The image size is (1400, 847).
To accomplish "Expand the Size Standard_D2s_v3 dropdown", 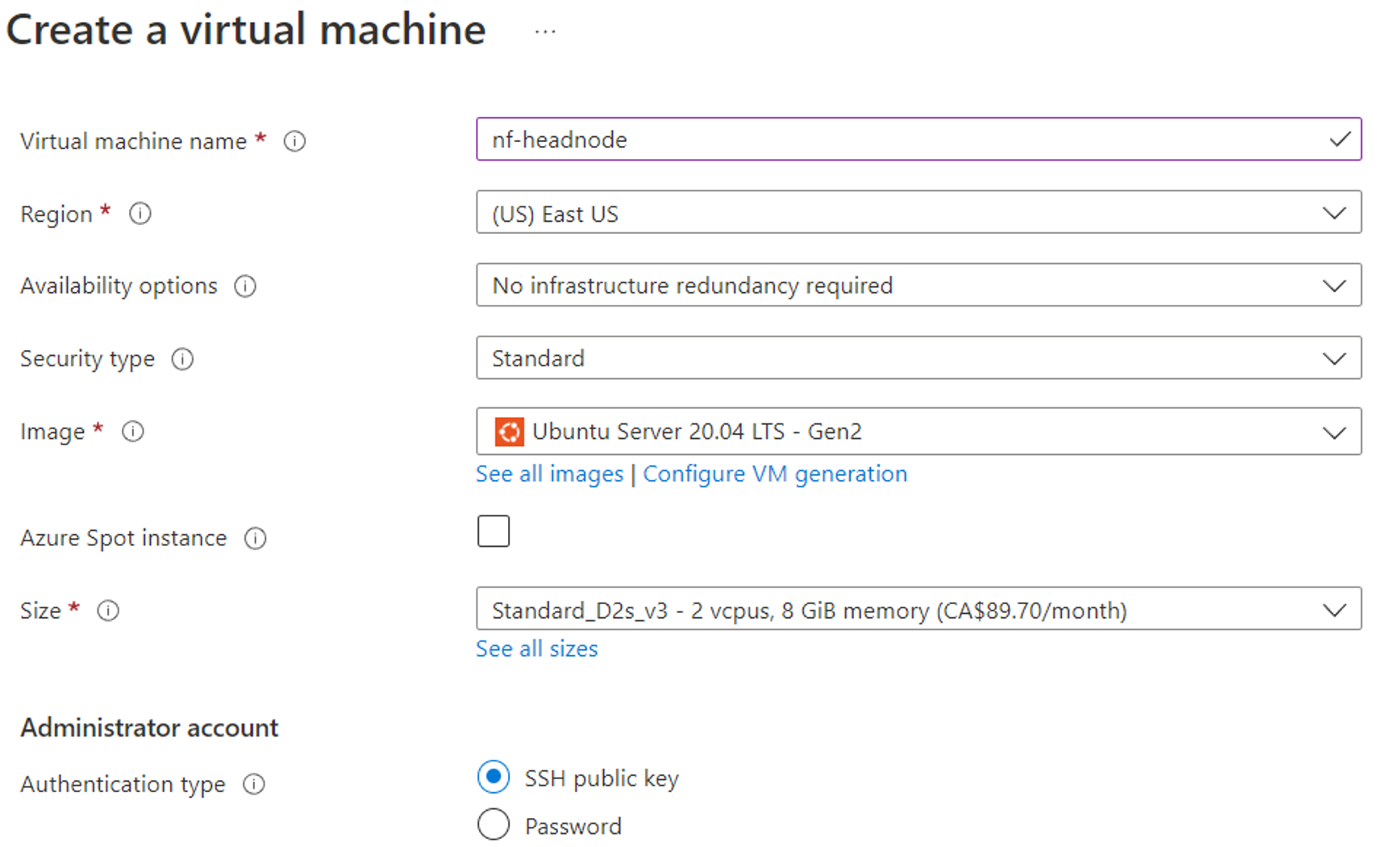I will click(918, 610).
